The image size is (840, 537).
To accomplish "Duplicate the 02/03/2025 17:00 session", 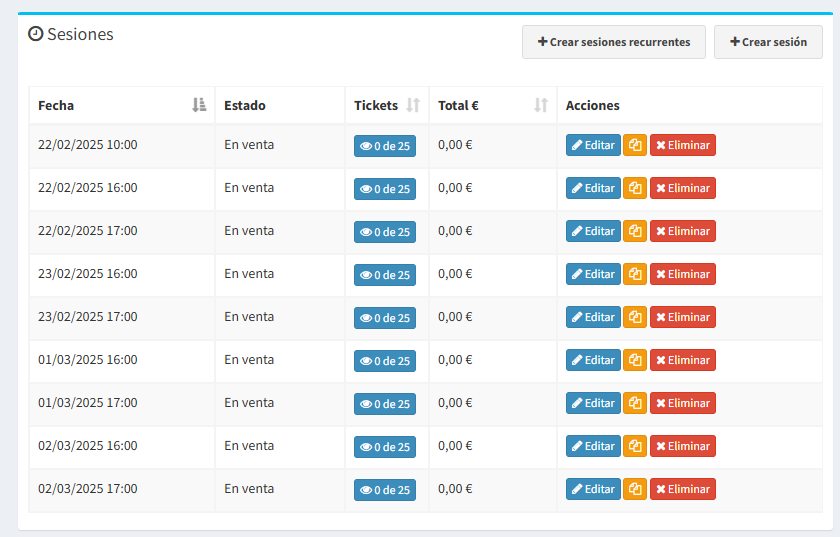I will 635,489.
